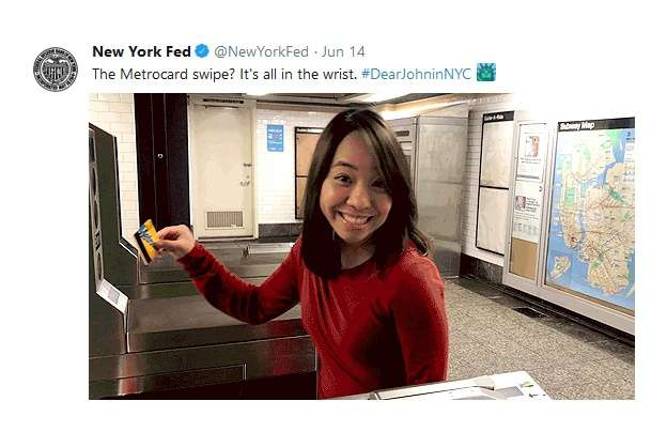
Task: Open the New York Fed profile avatar
Action: click(55, 69)
